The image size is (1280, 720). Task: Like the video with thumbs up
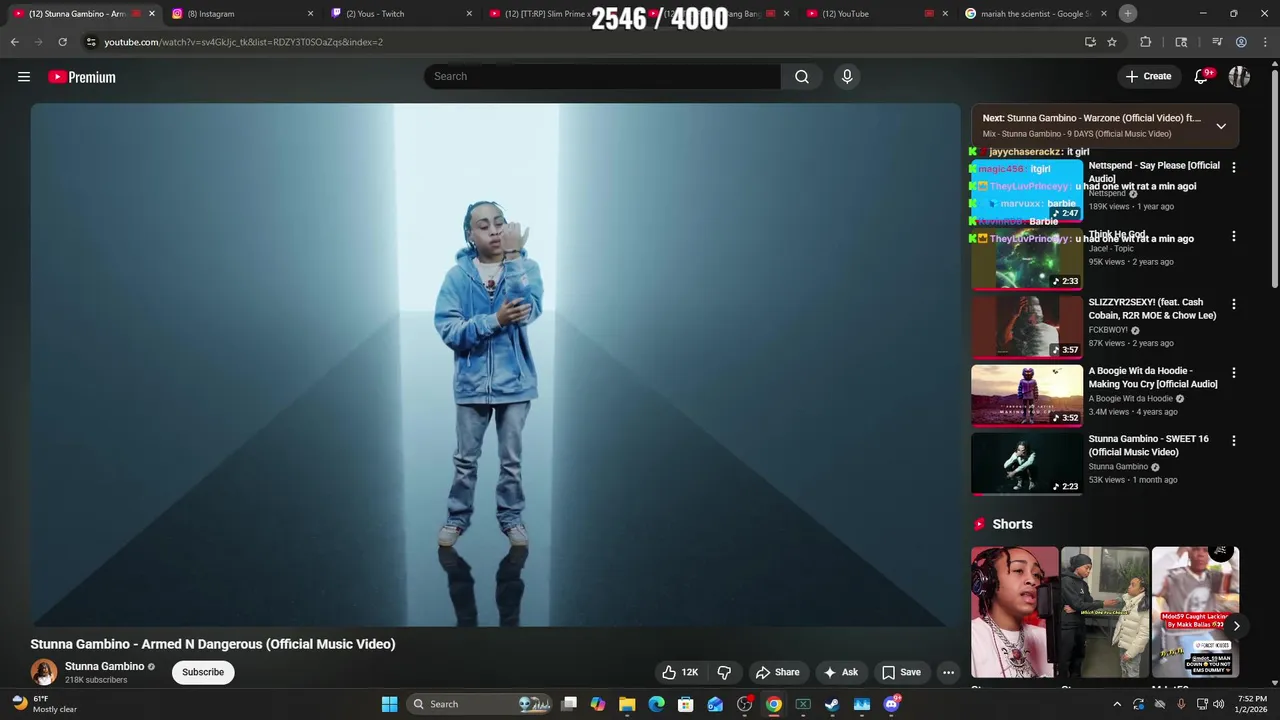pos(680,672)
